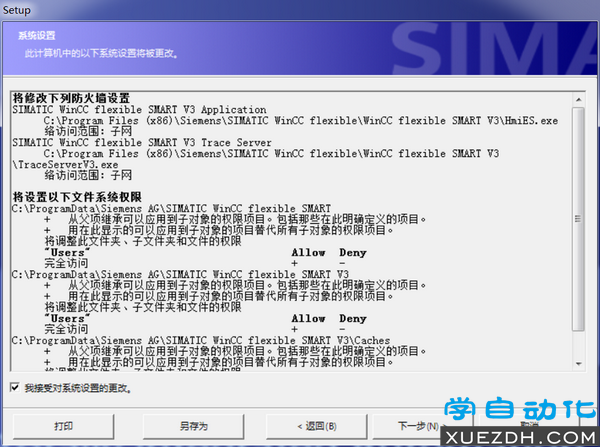Select the heading 将设置以下文件系统权限
The image size is (600, 447).
click(77, 197)
